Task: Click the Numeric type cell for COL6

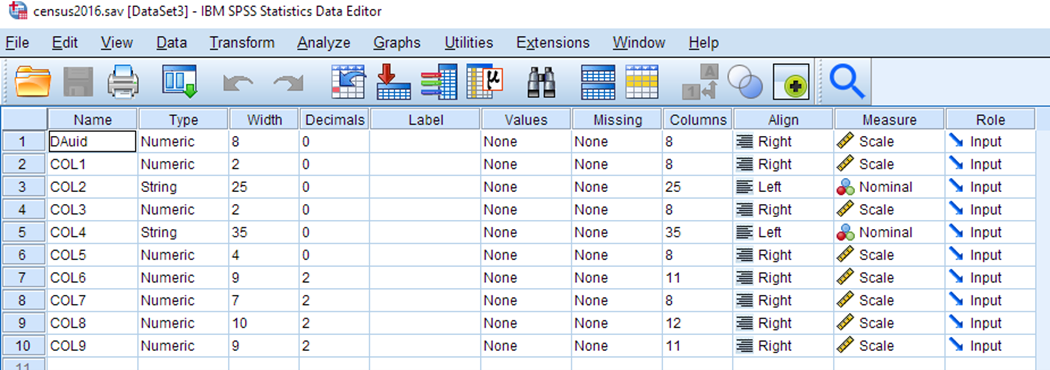Action: (x=183, y=278)
